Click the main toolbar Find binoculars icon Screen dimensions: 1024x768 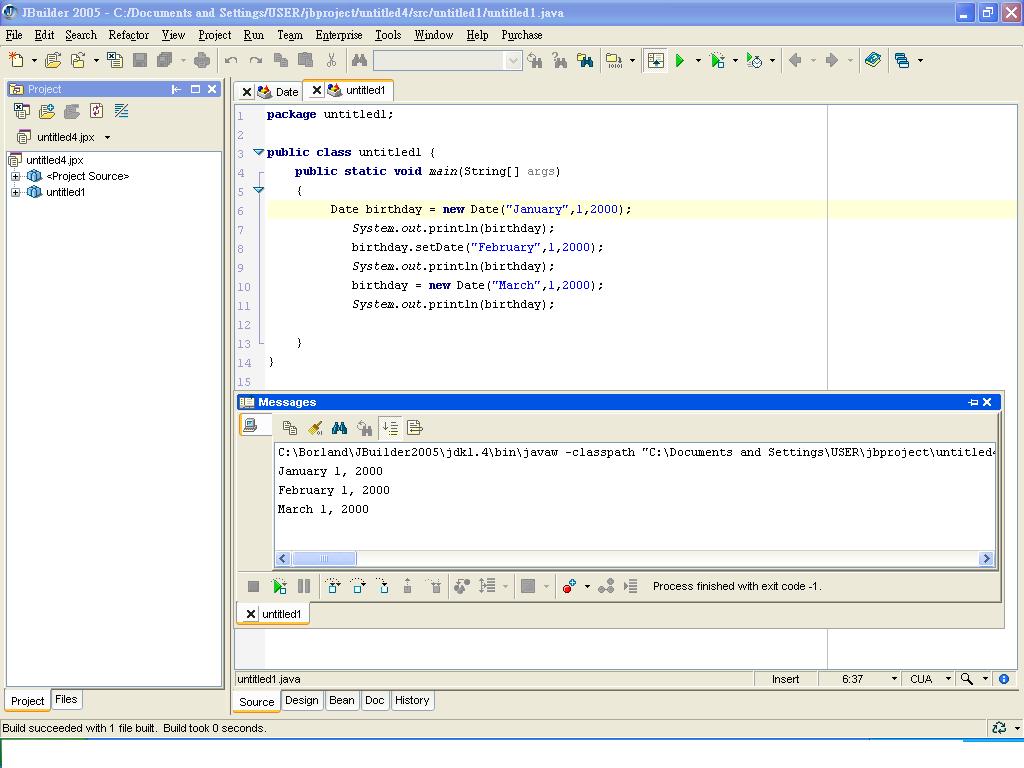tap(359, 60)
